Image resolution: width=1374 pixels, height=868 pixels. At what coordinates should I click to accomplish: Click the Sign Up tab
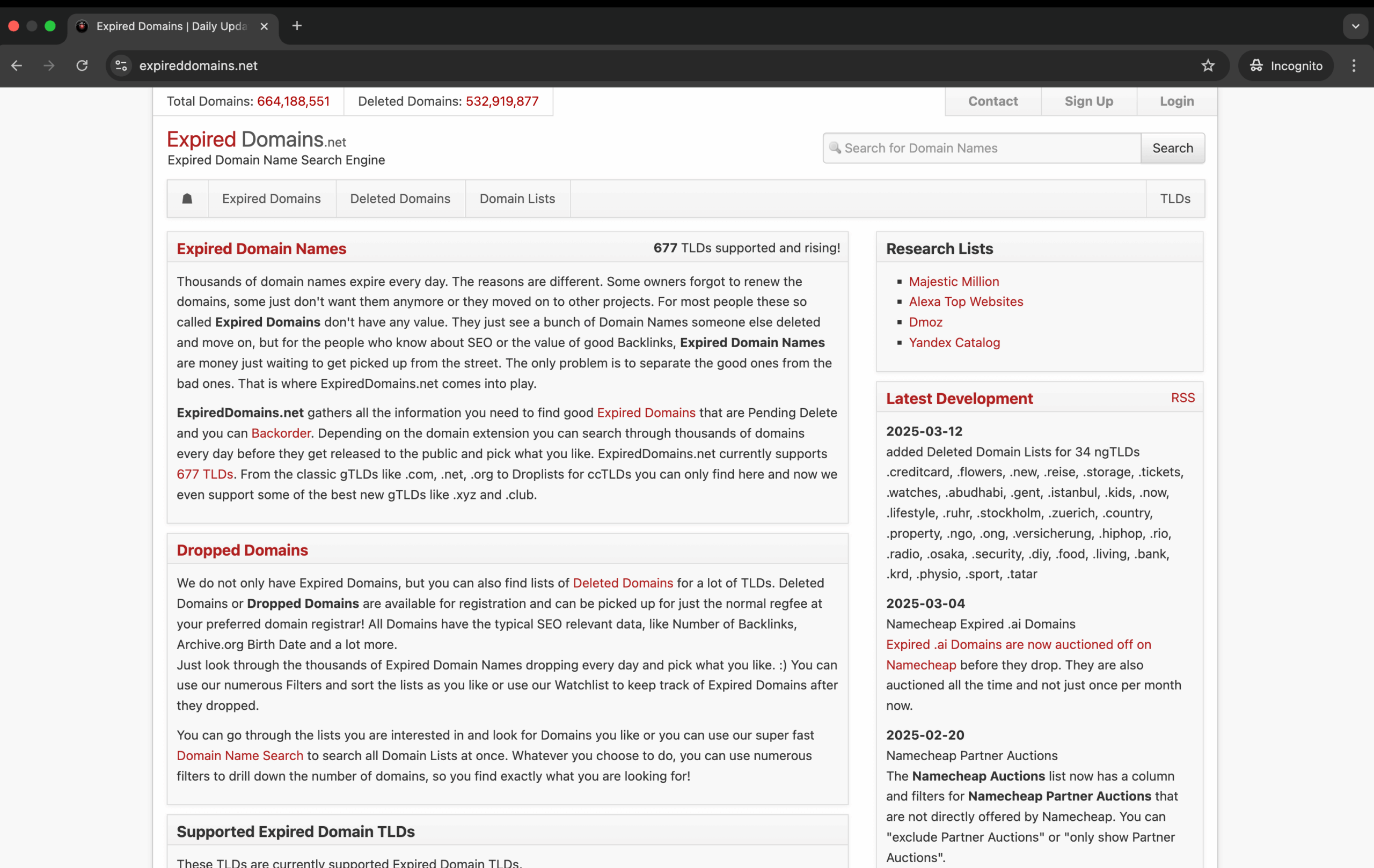click(x=1088, y=101)
